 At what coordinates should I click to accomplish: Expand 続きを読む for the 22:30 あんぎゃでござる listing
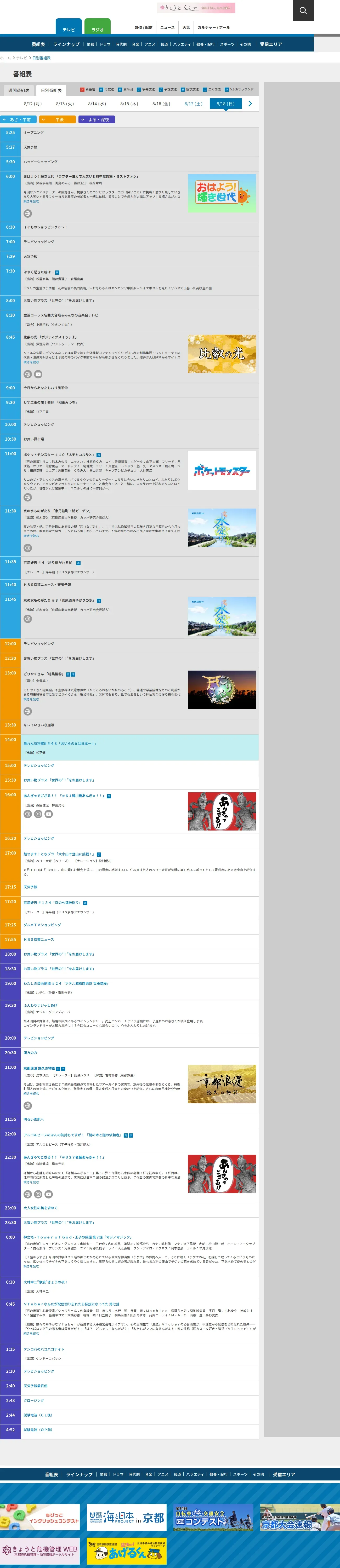(x=31, y=1182)
